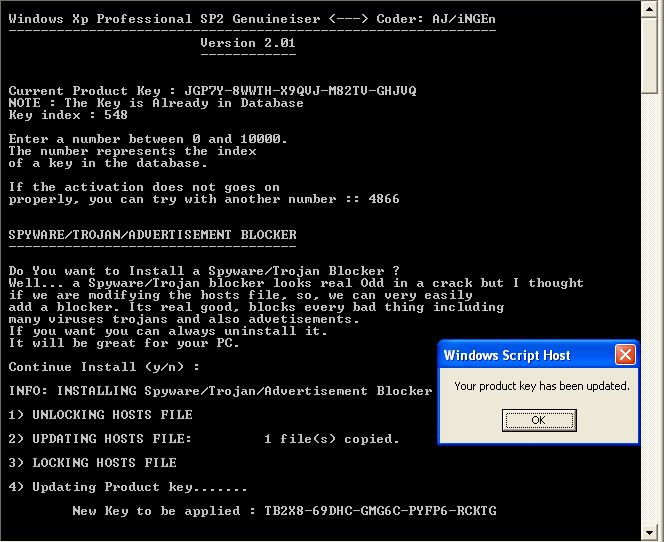Click "1) UNLOCKING HOSTS FILE" line
This screenshot has height=542, width=664.
(x=100, y=415)
